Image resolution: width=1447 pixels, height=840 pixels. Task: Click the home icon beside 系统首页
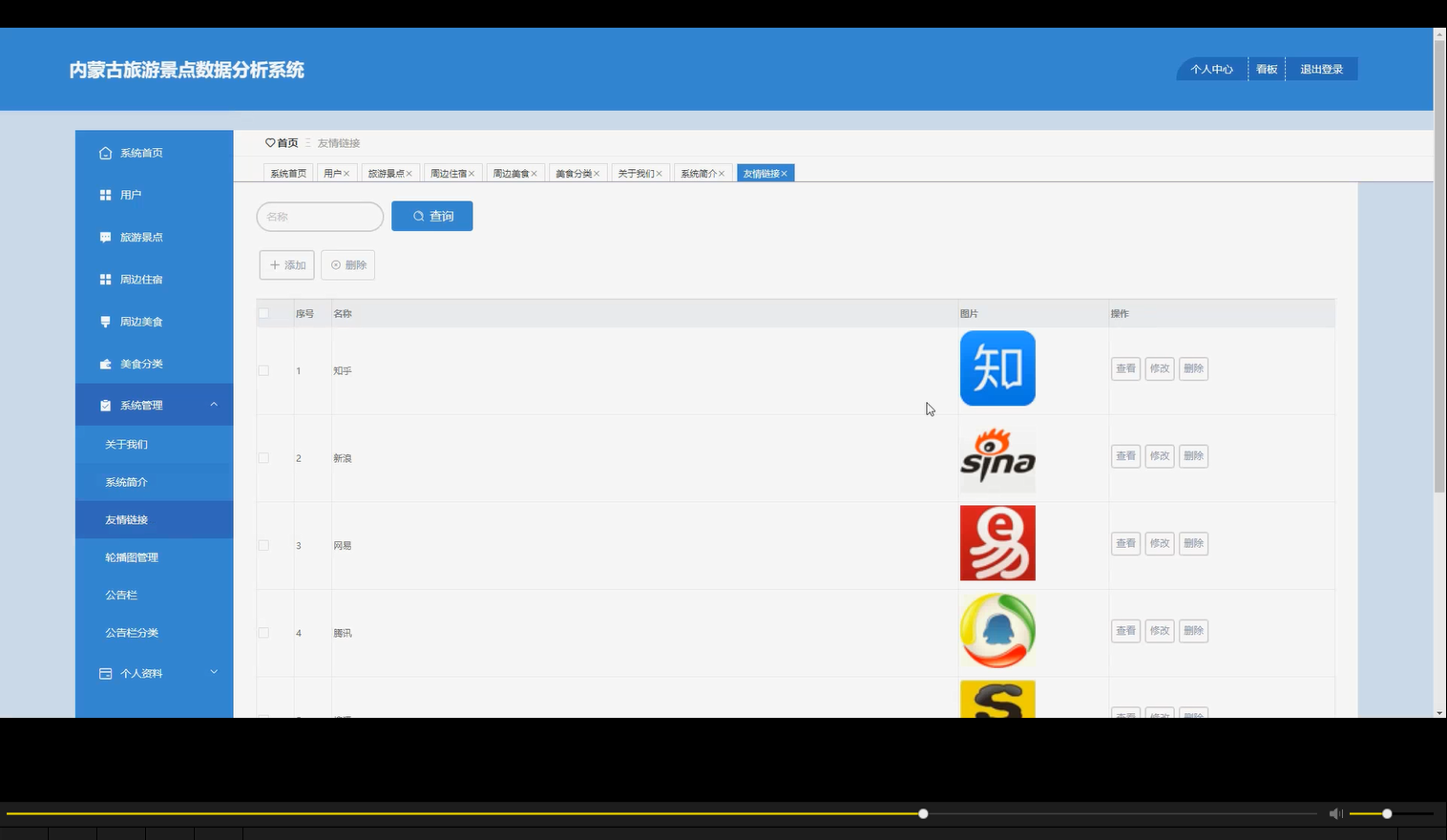click(x=105, y=153)
